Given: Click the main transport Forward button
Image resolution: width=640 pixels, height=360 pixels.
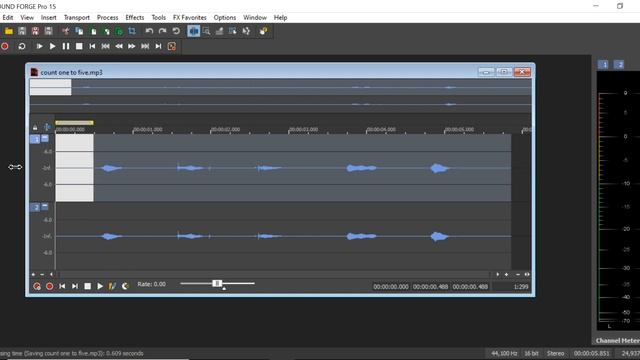Looking at the screenshot, I should pos(131,47).
